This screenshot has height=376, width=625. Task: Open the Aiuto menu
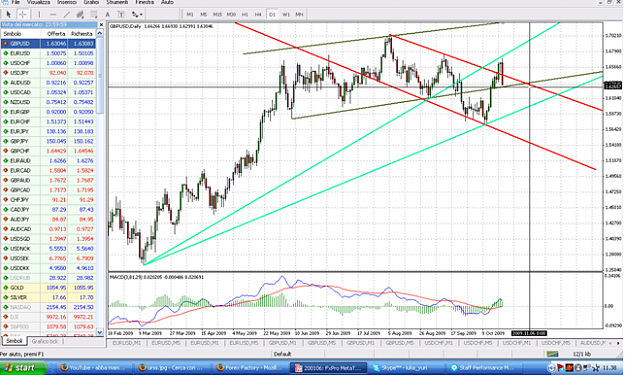pyautogui.click(x=167, y=2)
